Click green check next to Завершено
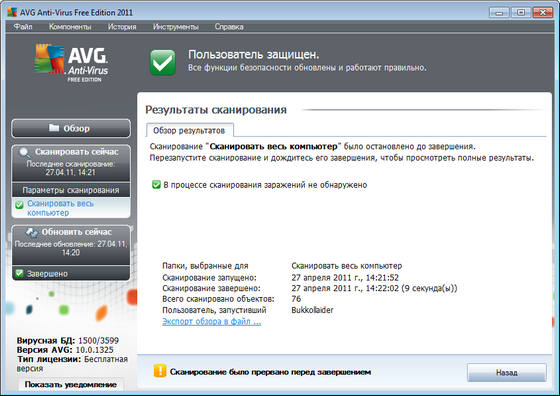The image size is (560, 396). click(x=19, y=274)
